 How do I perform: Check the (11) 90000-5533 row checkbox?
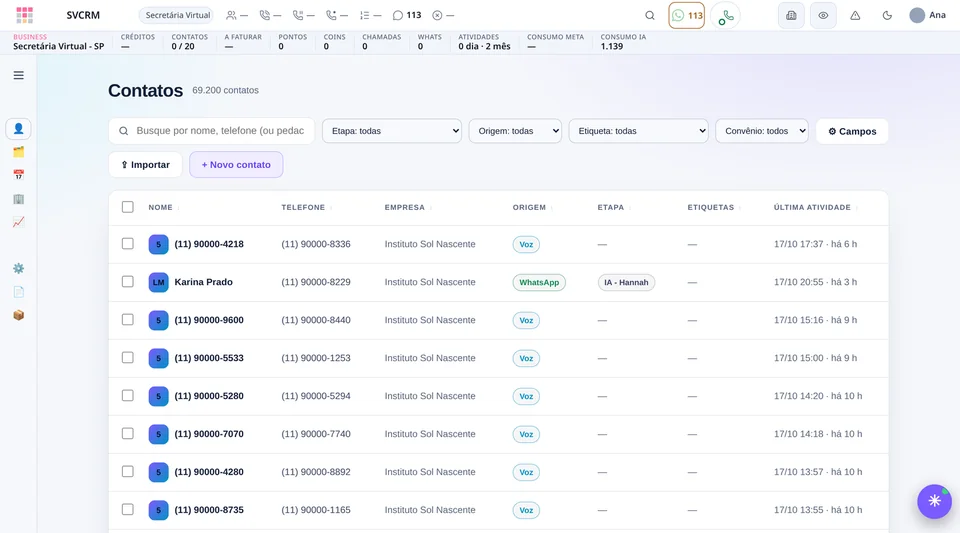(x=127, y=357)
